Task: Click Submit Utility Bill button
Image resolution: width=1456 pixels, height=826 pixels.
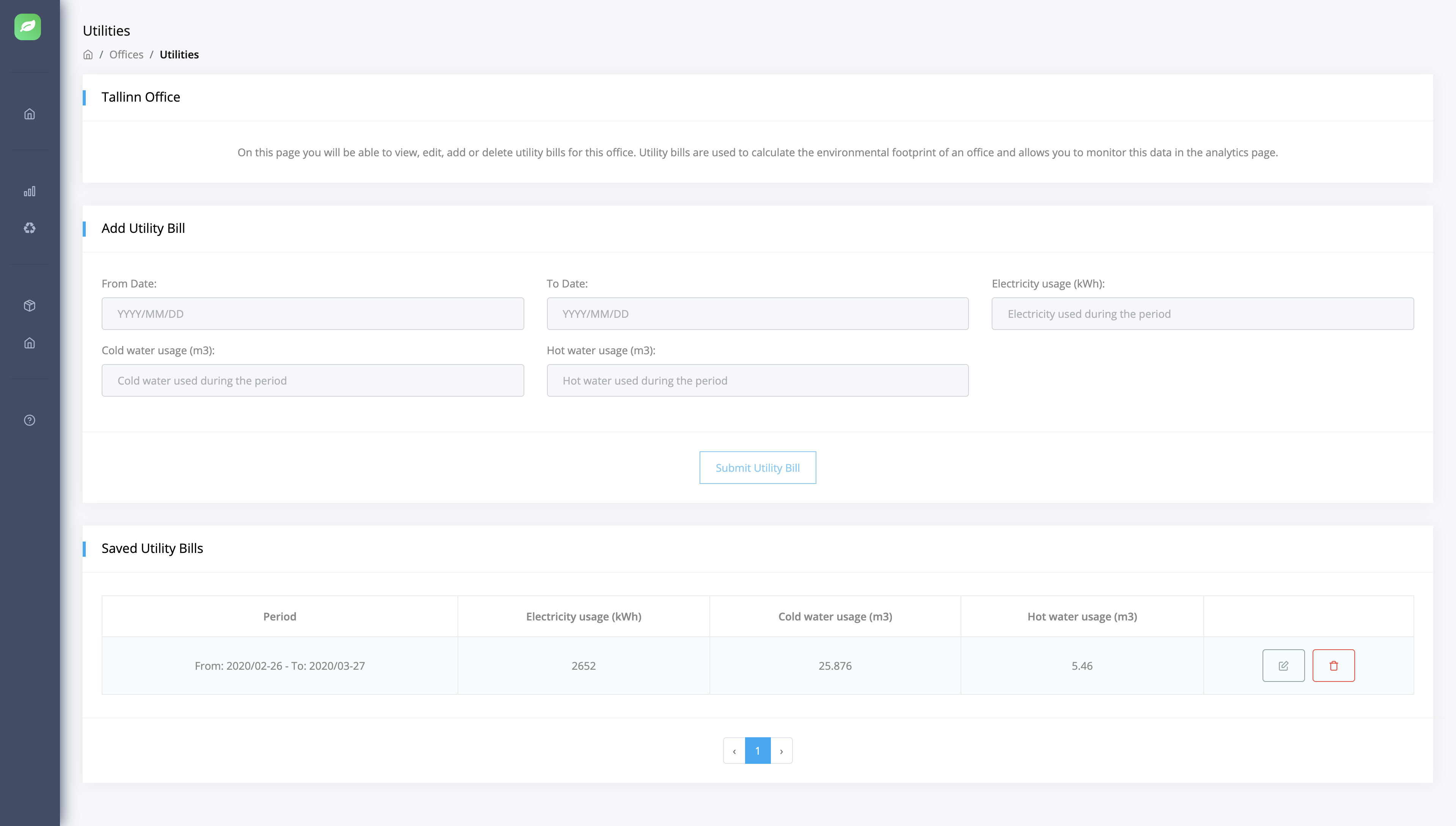Action: pos(757,468)
